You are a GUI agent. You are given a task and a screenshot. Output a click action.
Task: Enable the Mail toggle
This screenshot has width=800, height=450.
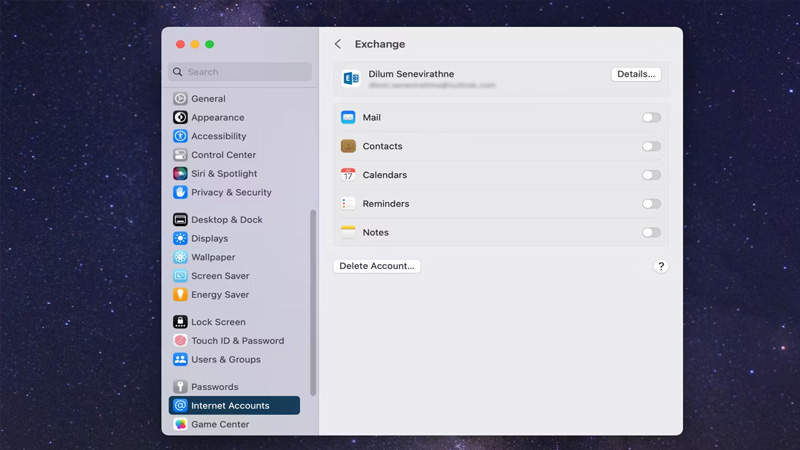[651, 118]
